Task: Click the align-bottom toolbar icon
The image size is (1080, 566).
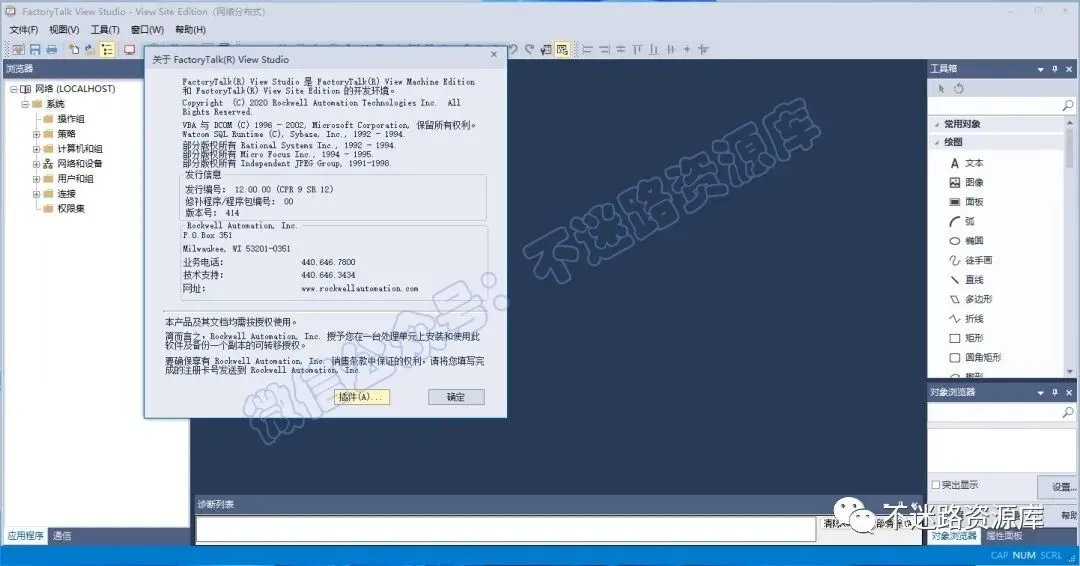Action: 654,50
